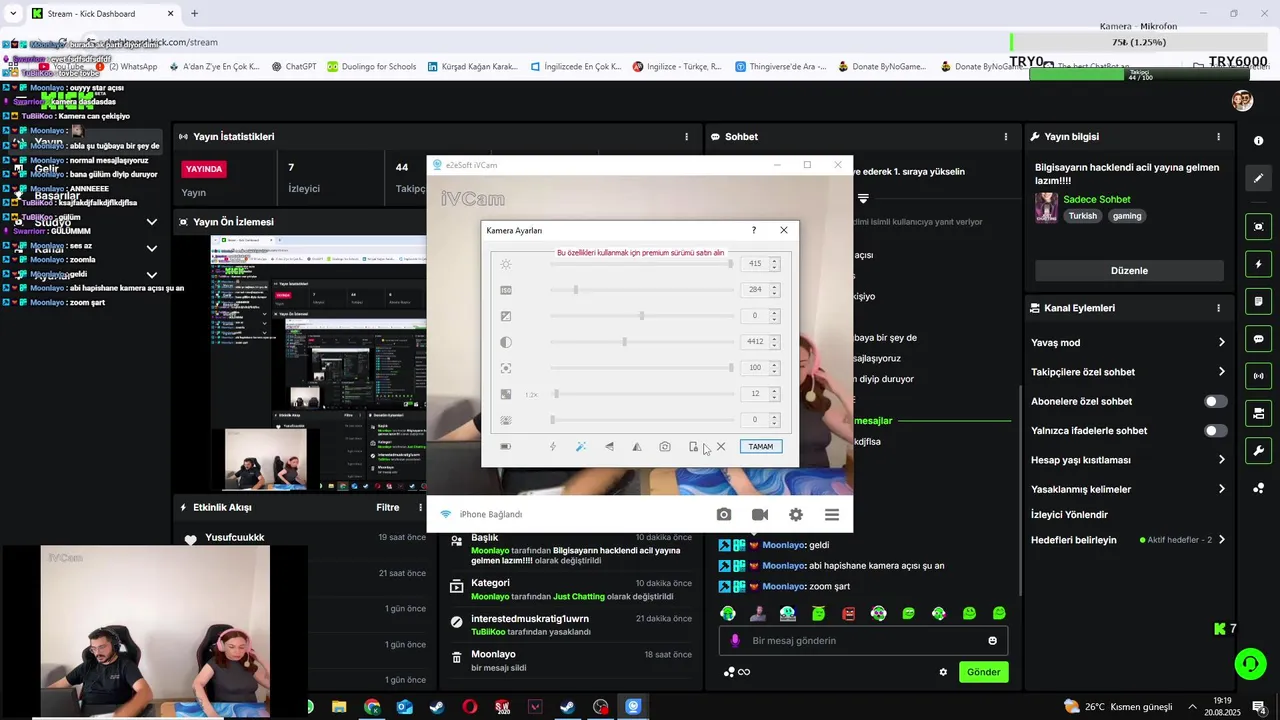Open Windows notification center icon
1280x720 pixels.
point(1258,707)
